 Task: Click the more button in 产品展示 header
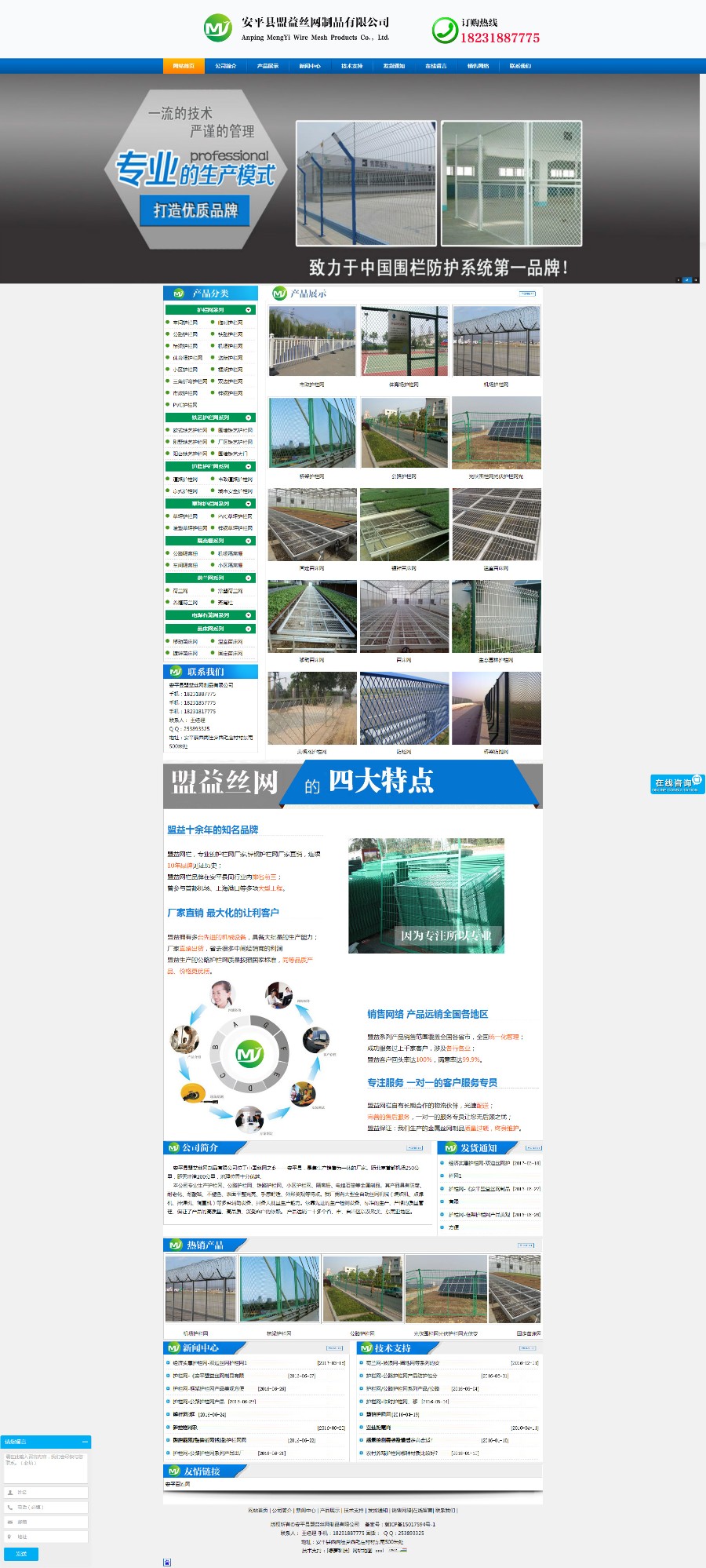click(528, 294)
